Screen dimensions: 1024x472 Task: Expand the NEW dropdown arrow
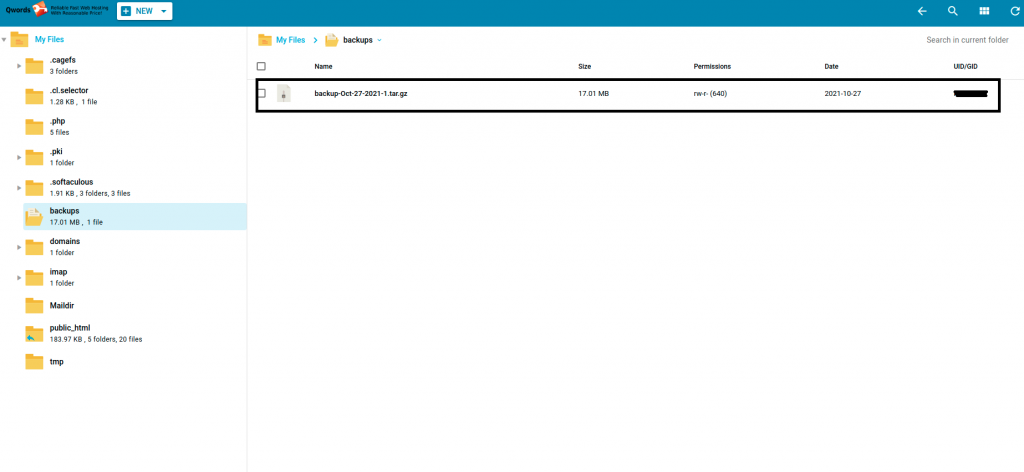coord(163,11)
